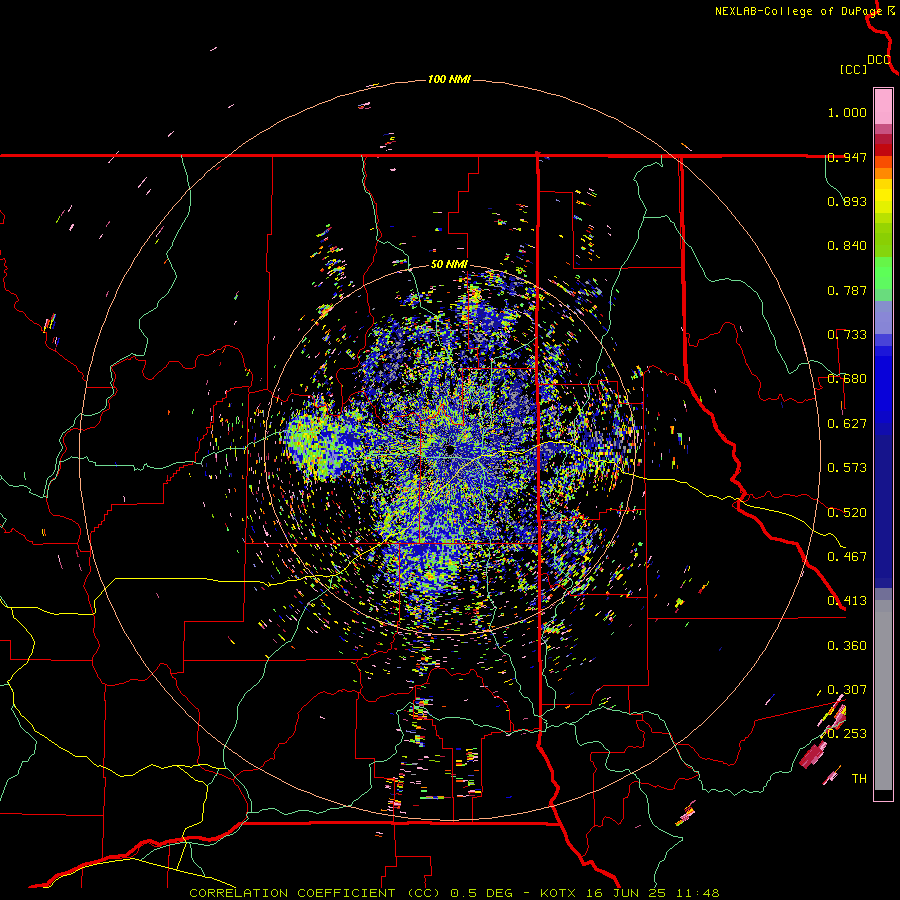Select the 0.680 scale value
The width and height of the screenshot is (900, 900).
coord(847,379)
